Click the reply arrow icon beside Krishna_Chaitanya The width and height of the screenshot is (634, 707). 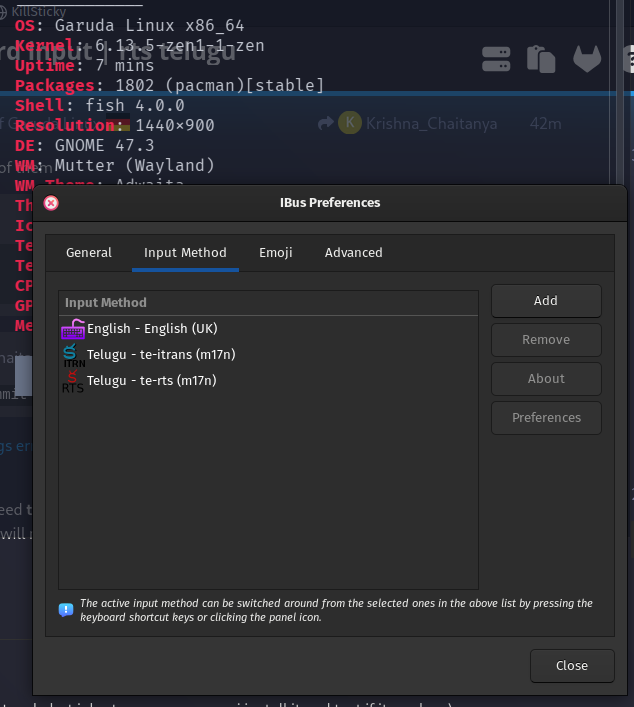[x=326, y=123]
